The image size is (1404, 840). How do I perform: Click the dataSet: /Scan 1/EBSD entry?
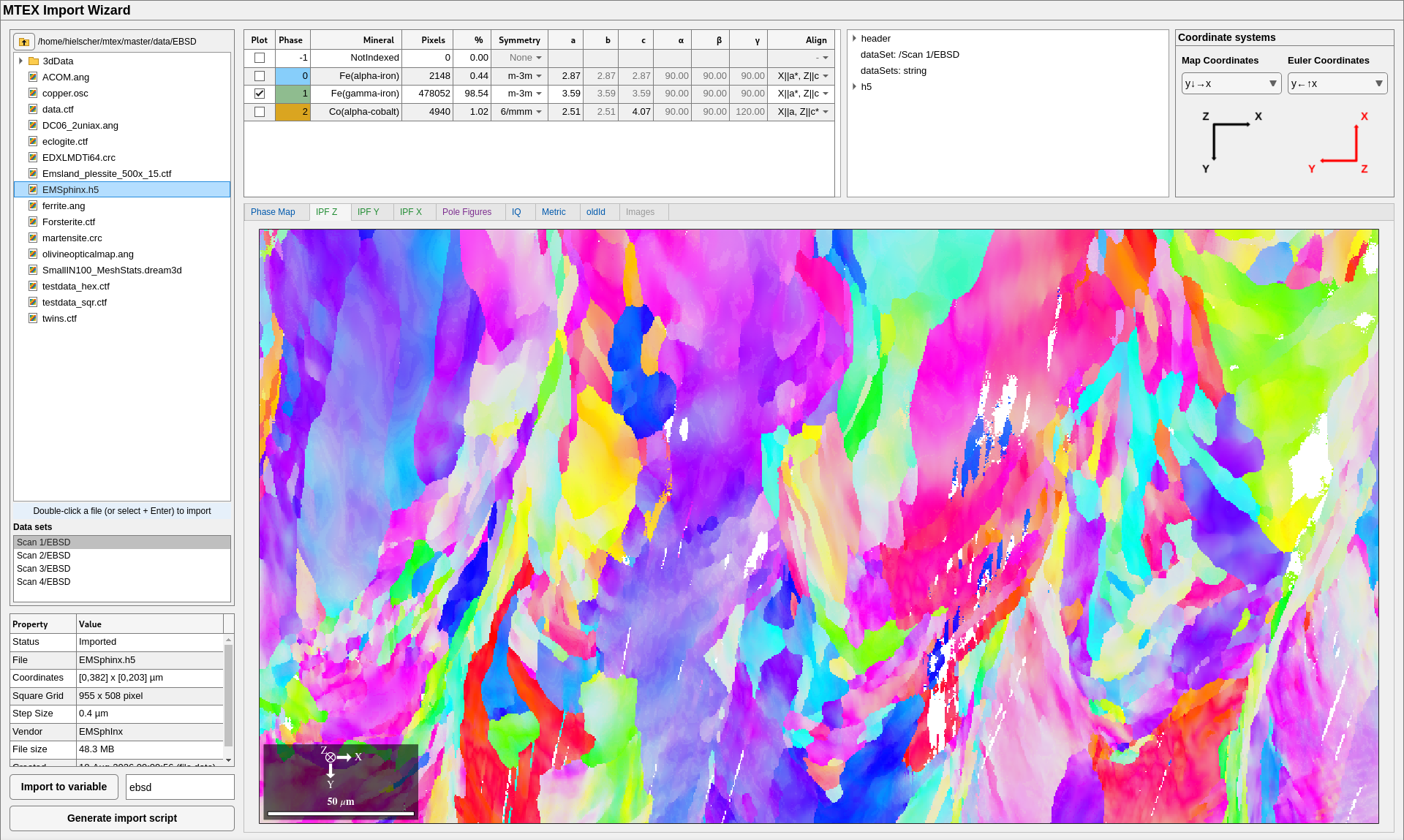tap(910, 55)
